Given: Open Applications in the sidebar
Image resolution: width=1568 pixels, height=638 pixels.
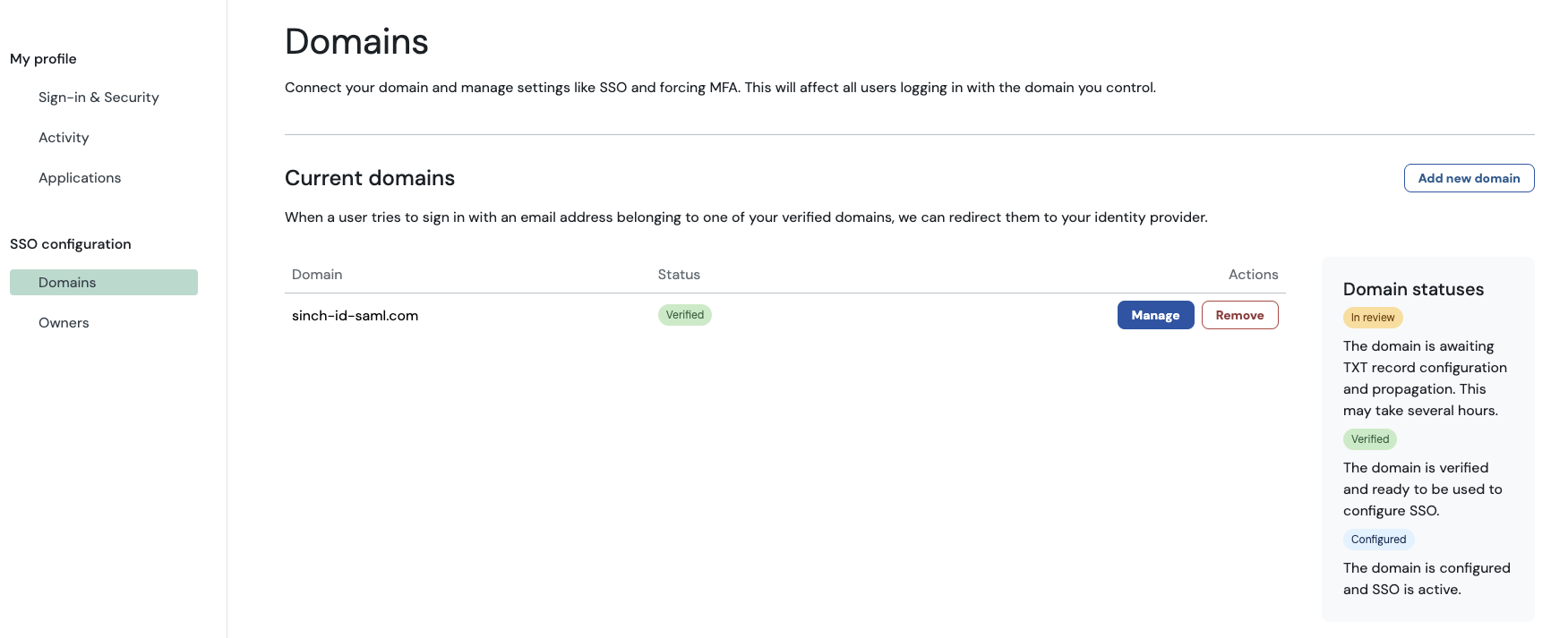Looking at the screenshot, I should (x=80, y=178).
